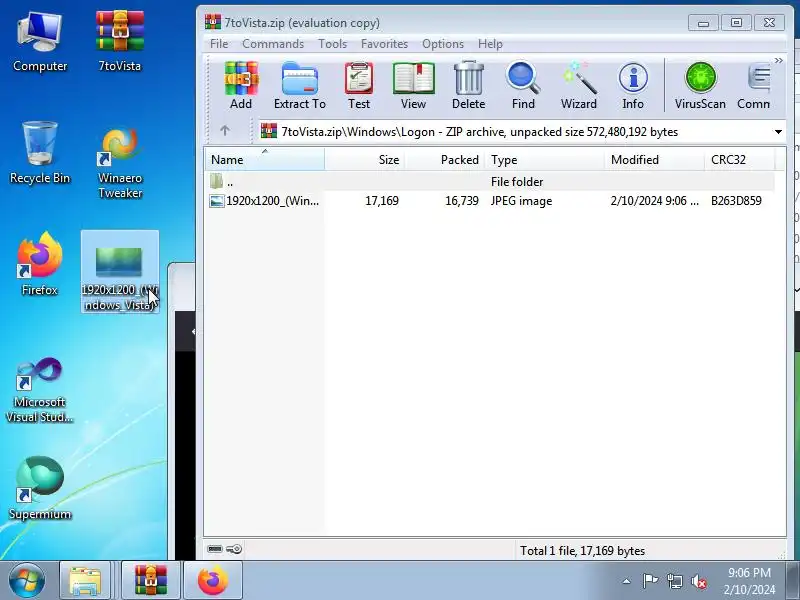Click the partially visible Comment toolbar icon
The image size is (800, 600).
(x=754, y=85)
